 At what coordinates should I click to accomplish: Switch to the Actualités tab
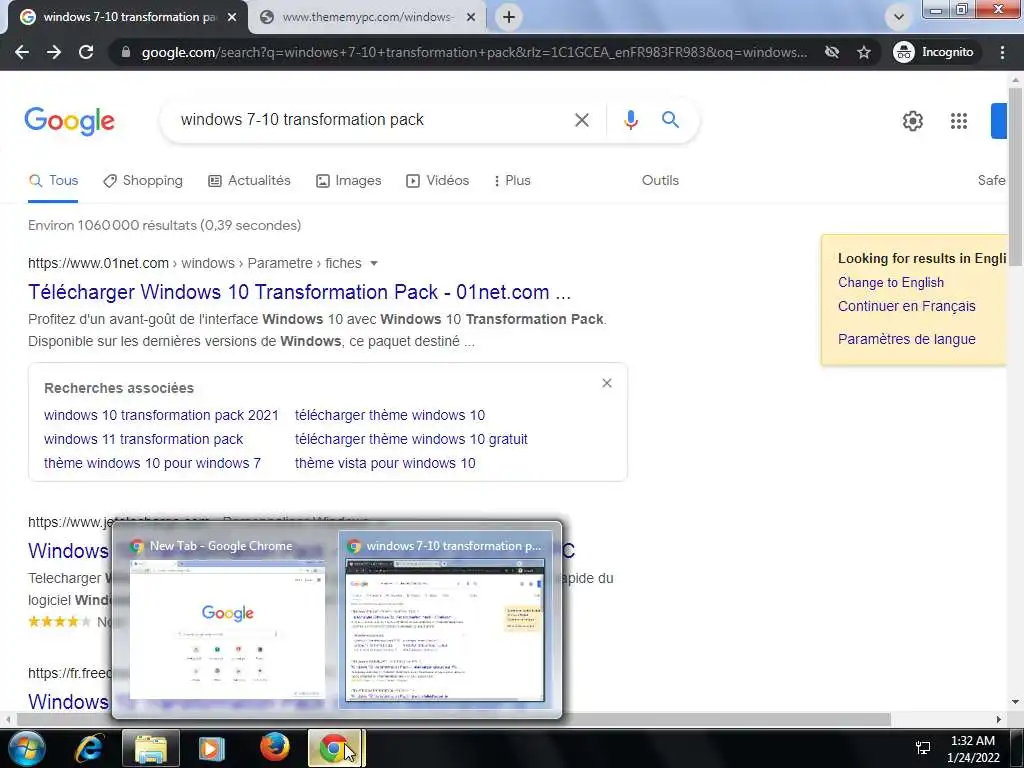tap(249, 181)
